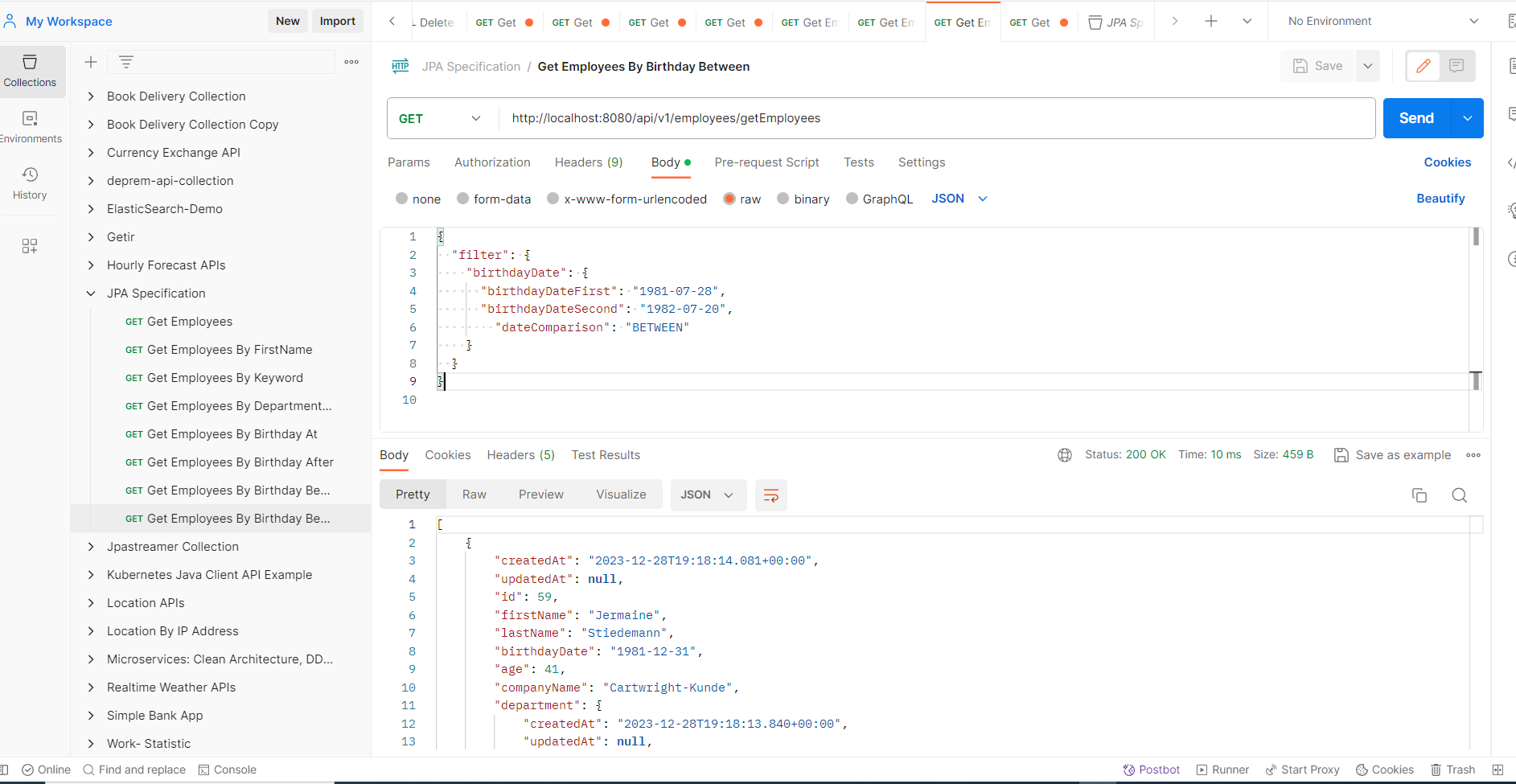This screenshot has width=1516, height=784.
Task: Switch to the Params tab
Action: pos(409,162)
